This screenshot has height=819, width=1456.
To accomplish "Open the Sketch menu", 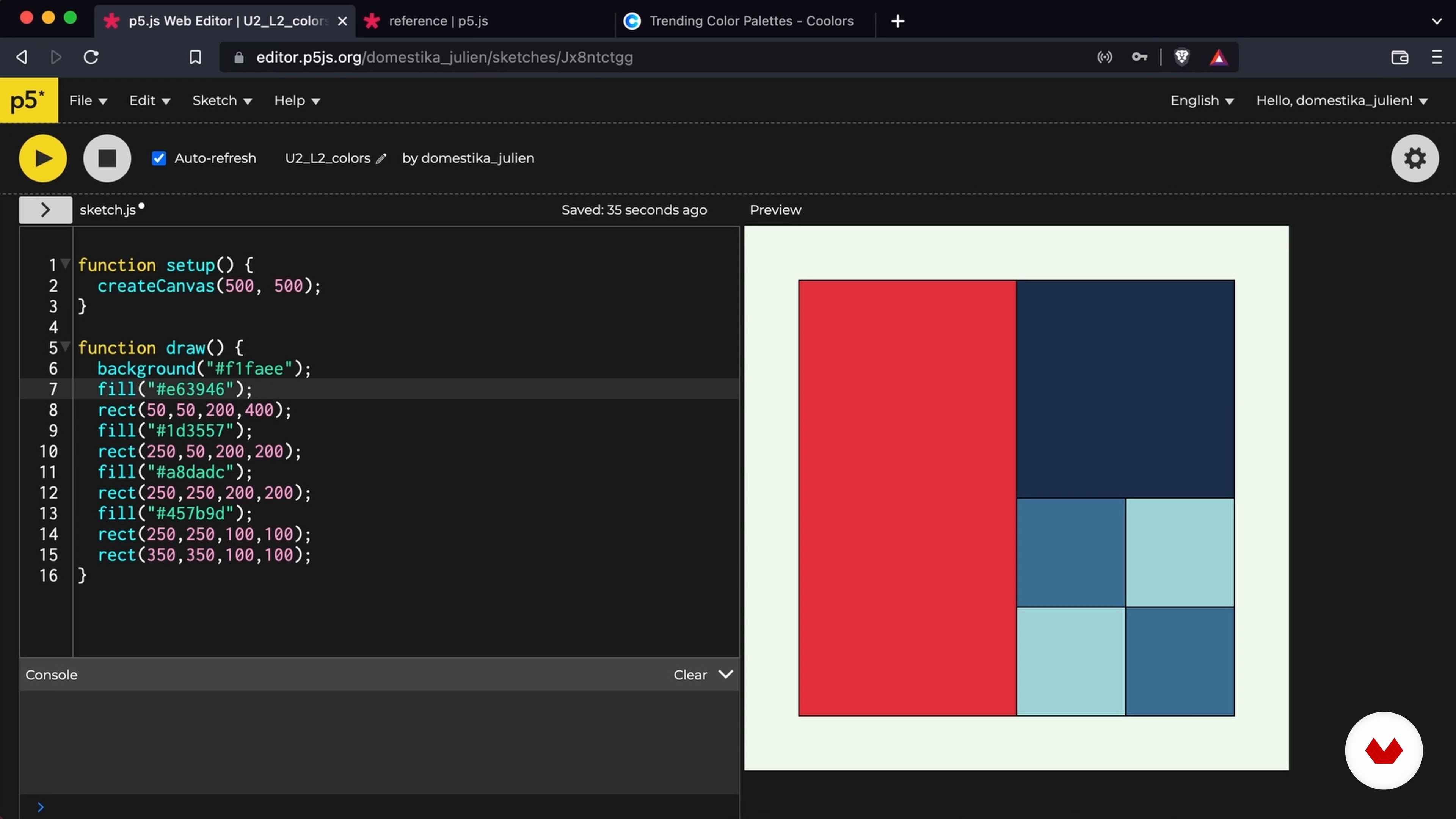I will 222,100.
